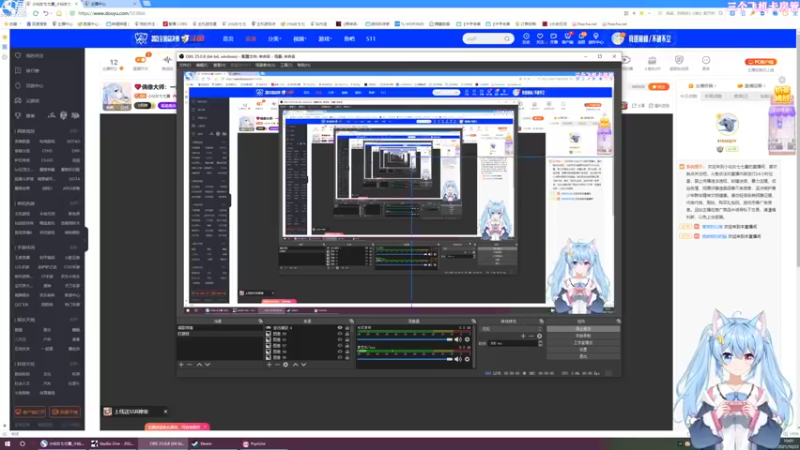Pop out the Scenes dock with its float icon

[x=260, y=321]
